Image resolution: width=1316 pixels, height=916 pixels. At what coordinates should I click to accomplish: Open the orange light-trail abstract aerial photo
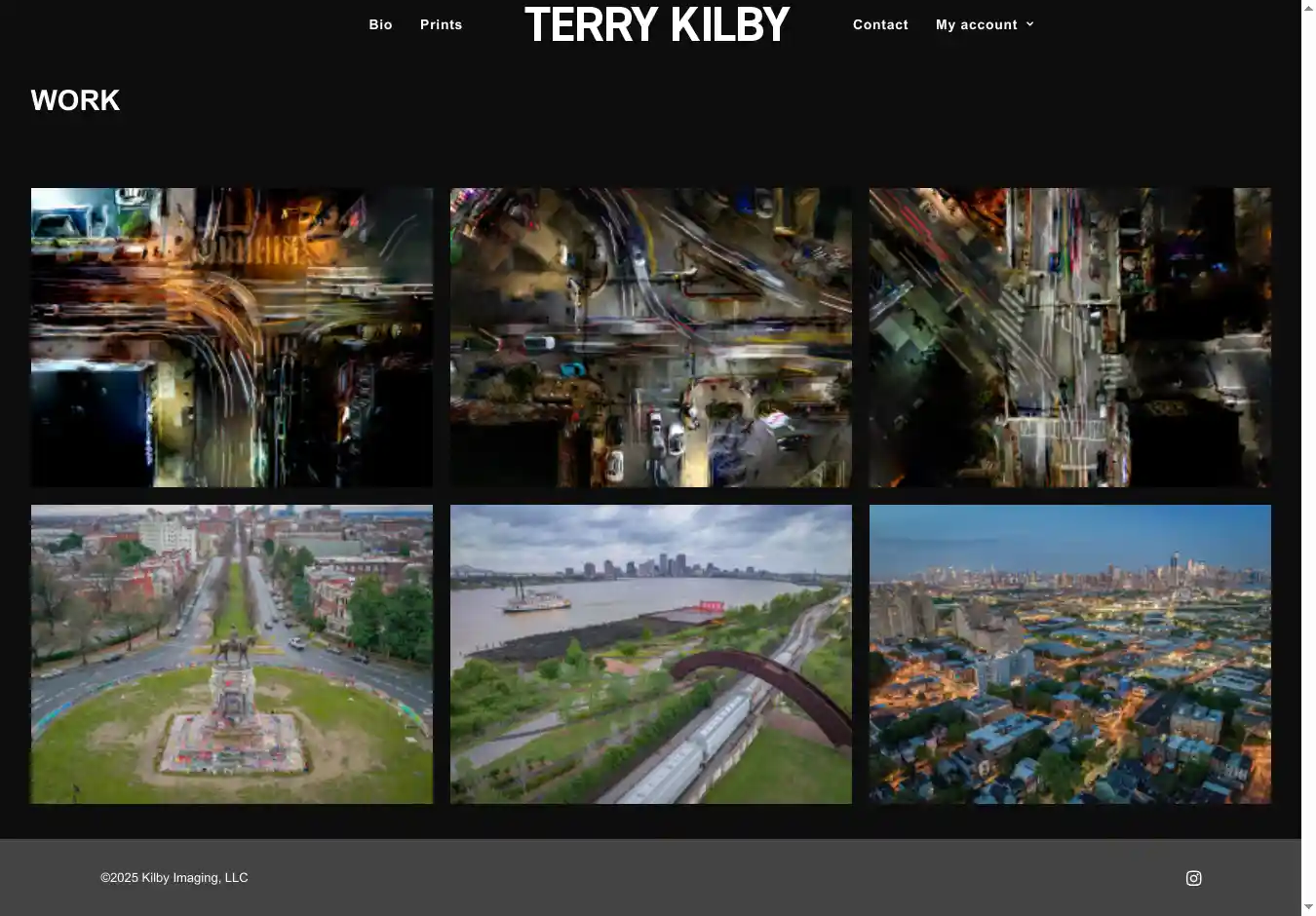(x=232, y=337)
